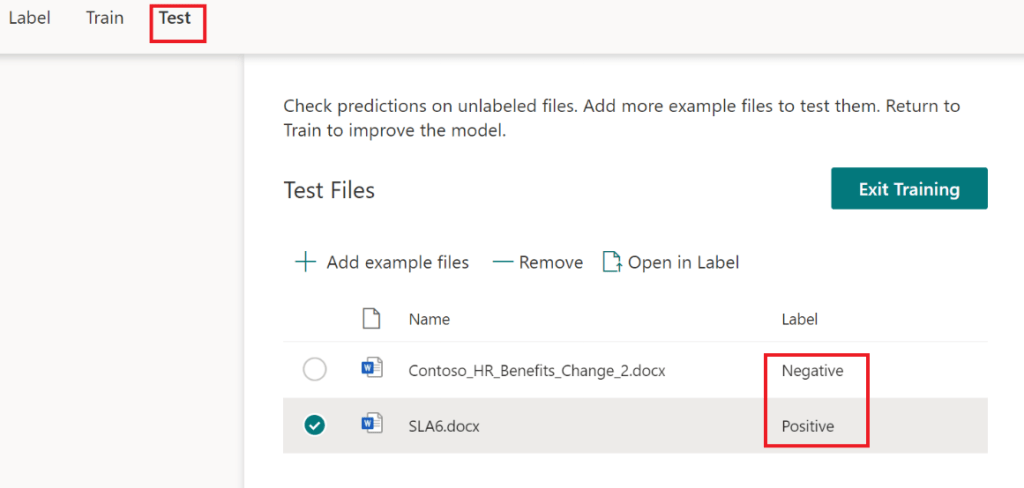This screenshot has width=1024, height=488.
Task: Click the plus icon for Add example files
Action: pos(305,262)
